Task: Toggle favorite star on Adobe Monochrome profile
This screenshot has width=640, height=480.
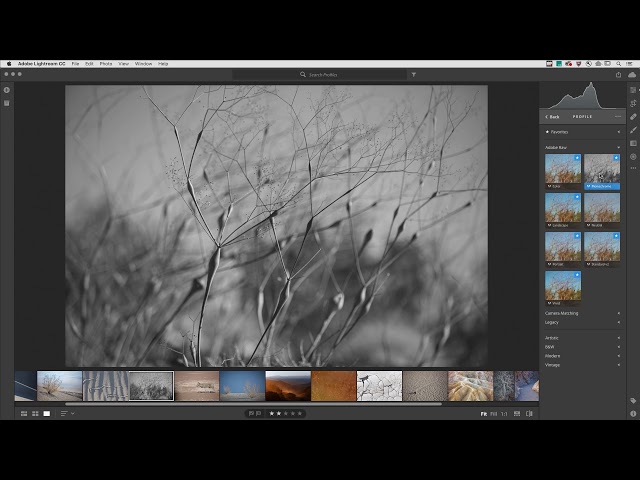Action: [x=615, y=158]
